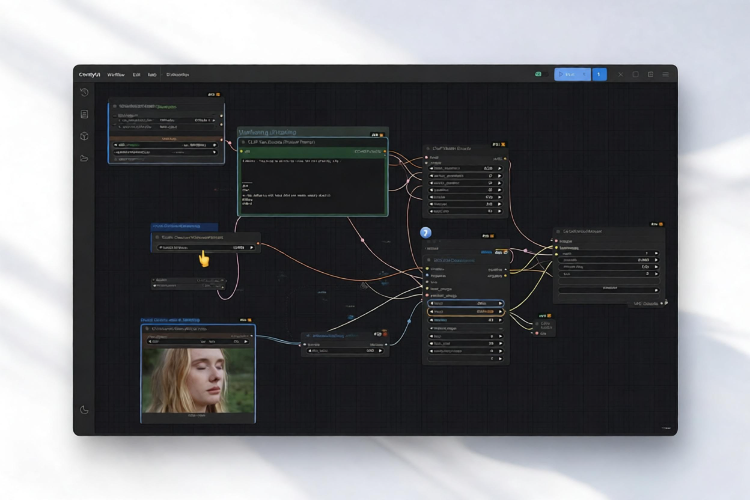Click the right arrow of the orange-highlighted field
Viewport: 750px width, 500px height.
tap(500, 311)
